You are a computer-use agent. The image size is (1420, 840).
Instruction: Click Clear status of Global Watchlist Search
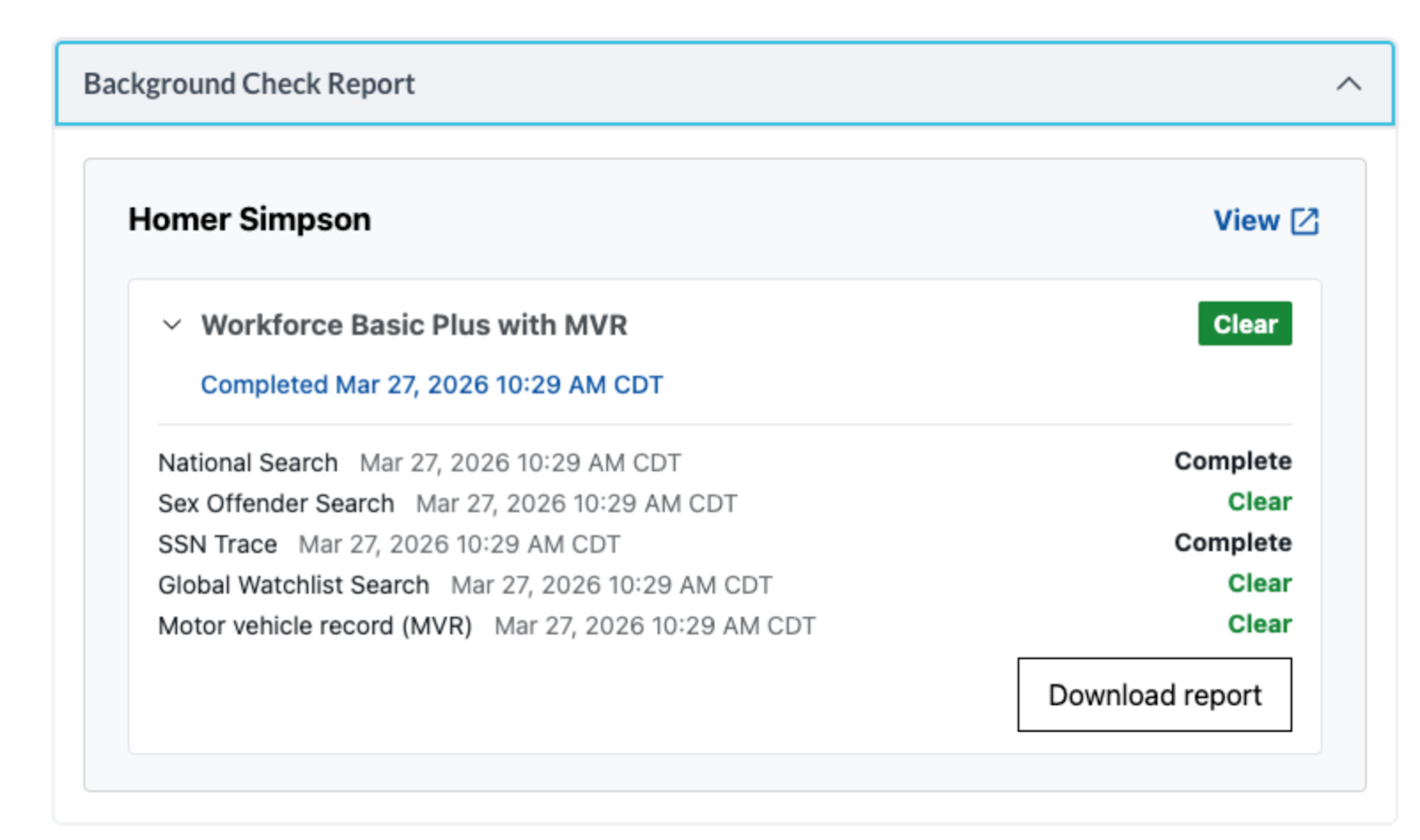coord(1259,584)
